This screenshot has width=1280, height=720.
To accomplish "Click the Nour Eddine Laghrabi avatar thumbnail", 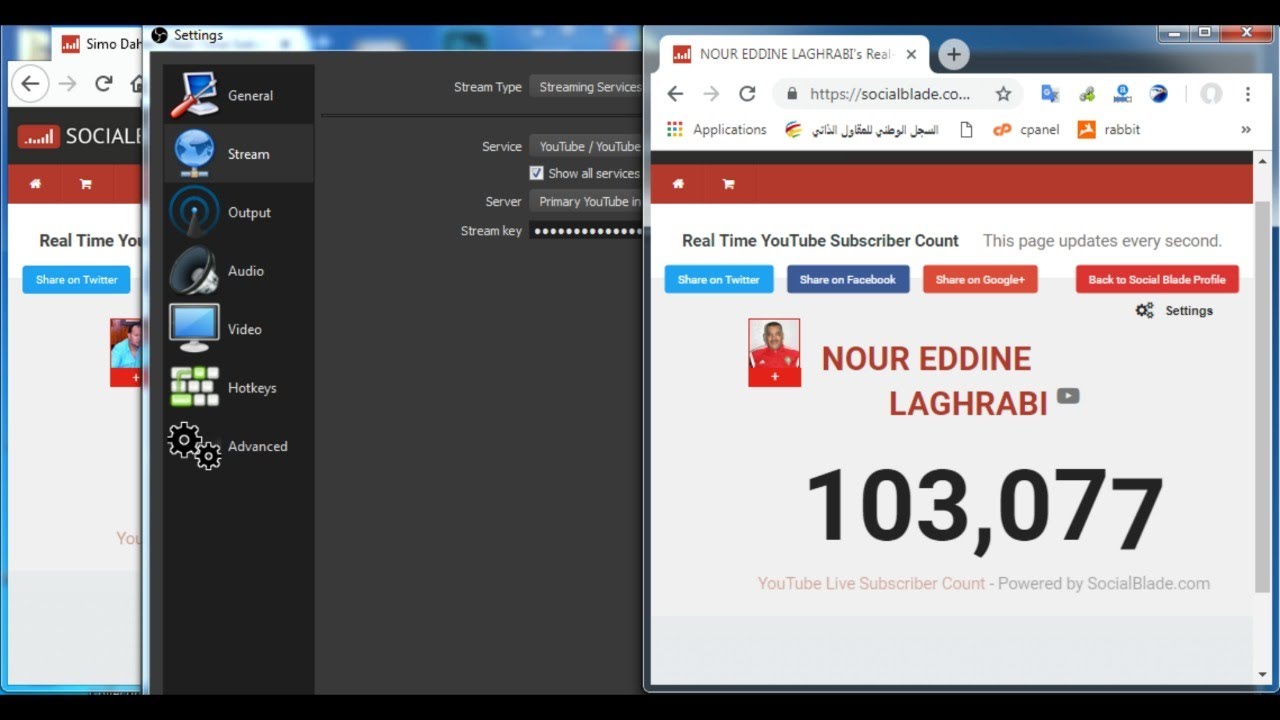I will (x=774, y=352).
